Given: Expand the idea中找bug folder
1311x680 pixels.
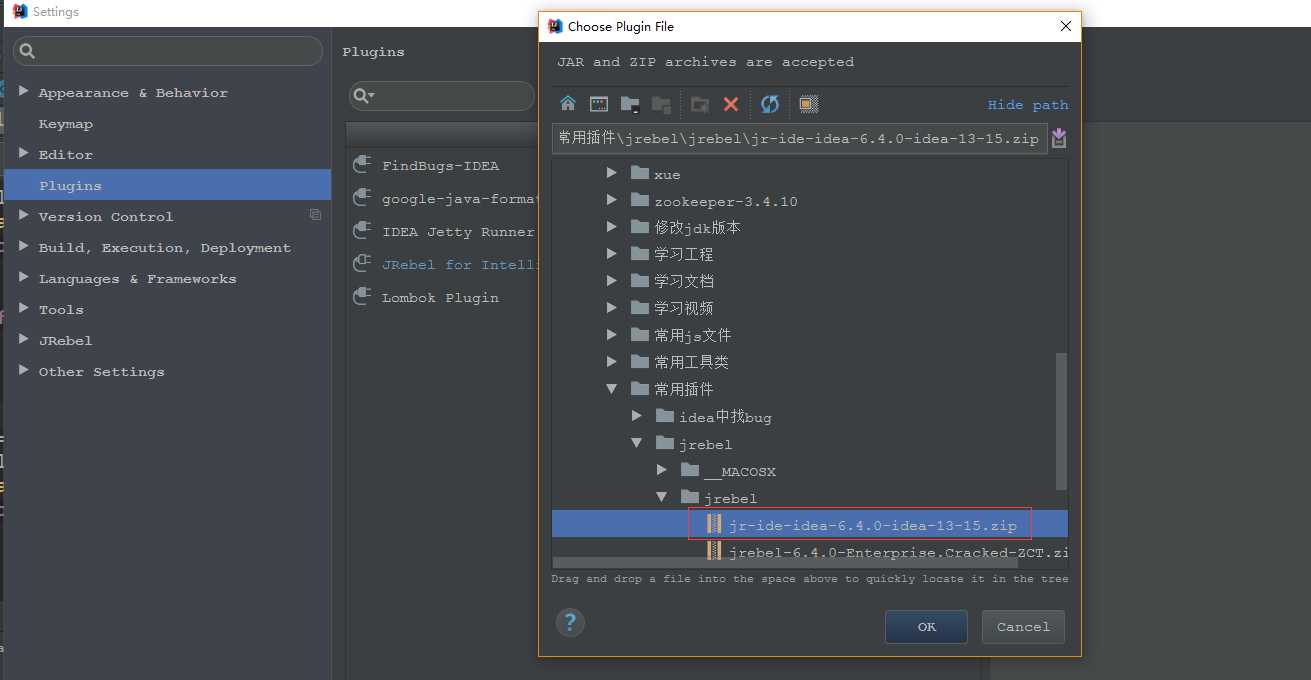Looking at the screenshot, I should tap(637, 416).
